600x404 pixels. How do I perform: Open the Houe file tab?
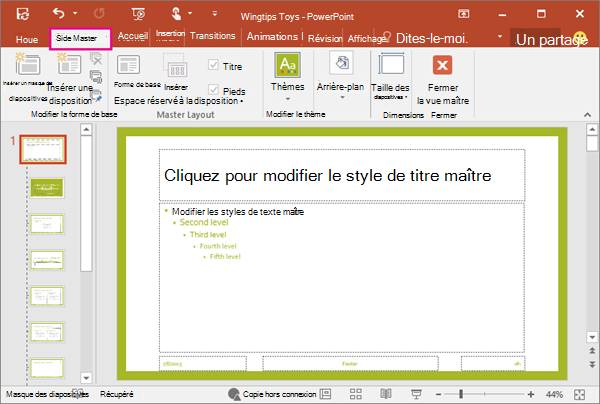click(x=27, y=39)
